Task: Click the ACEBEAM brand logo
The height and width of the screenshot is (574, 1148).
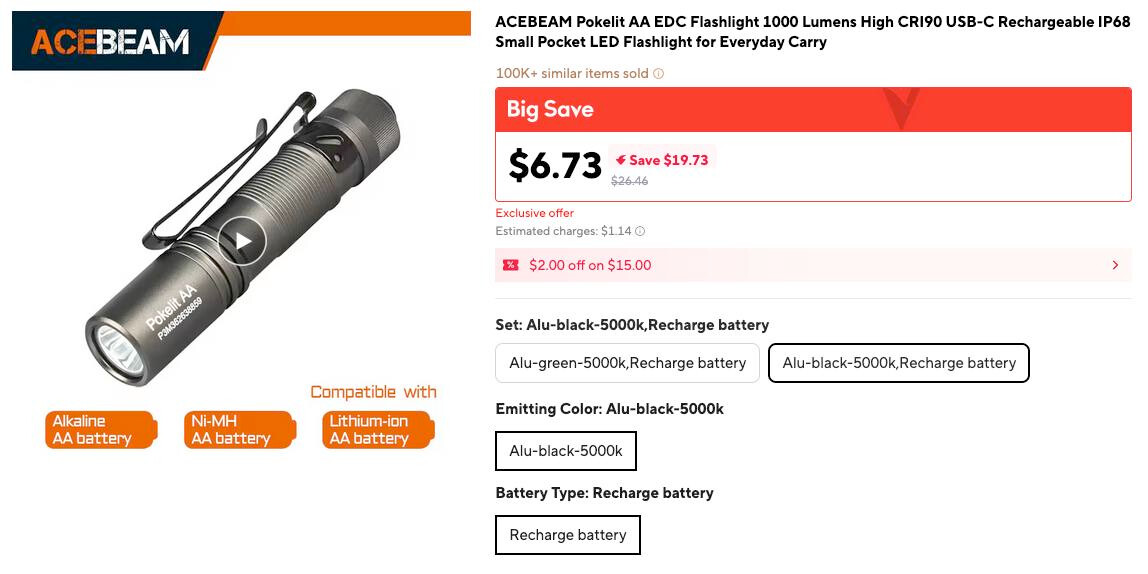Action: [x=110, y=41]
